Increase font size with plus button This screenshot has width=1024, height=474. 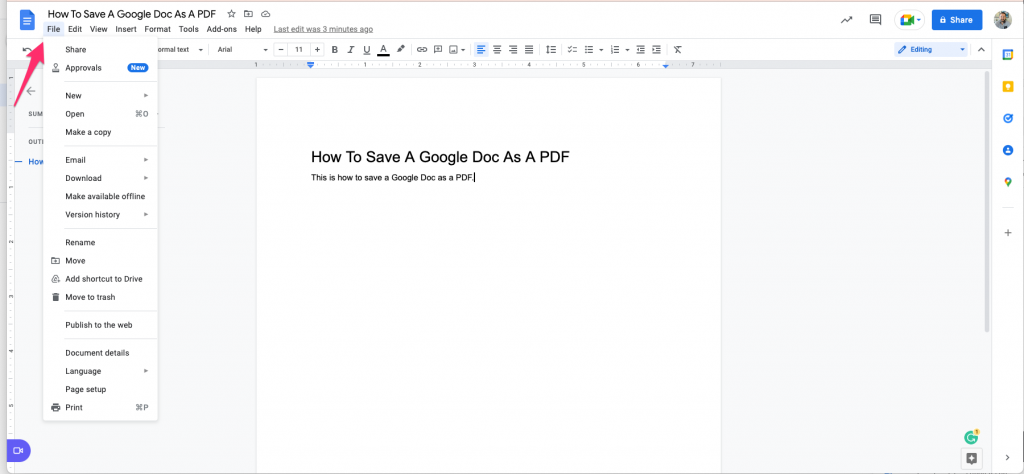[x=317, y=50]
